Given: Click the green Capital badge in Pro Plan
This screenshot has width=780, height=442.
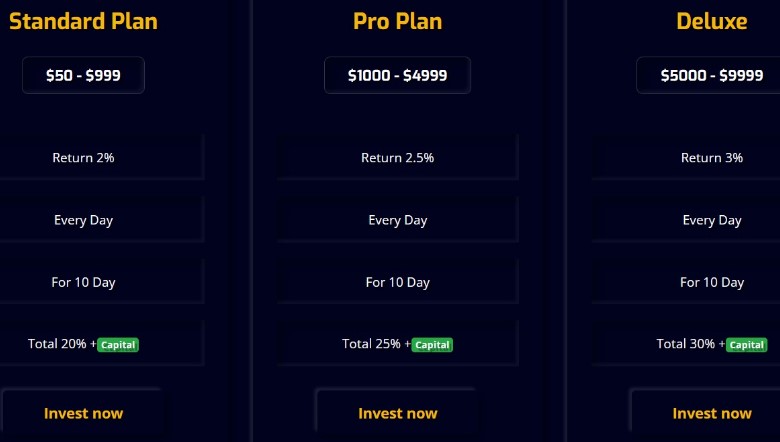Looking at the screenshot, I should click(432, 345).
